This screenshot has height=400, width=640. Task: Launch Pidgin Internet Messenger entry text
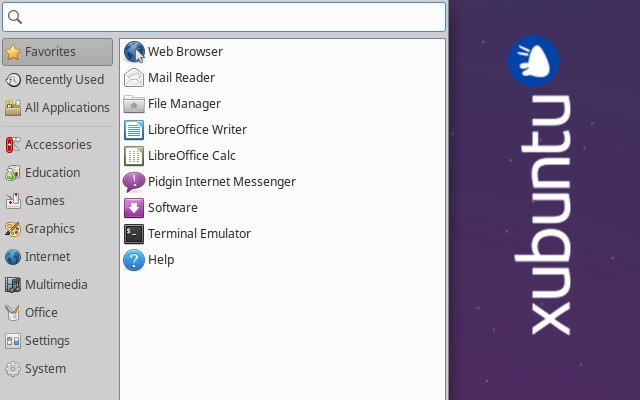222,182
